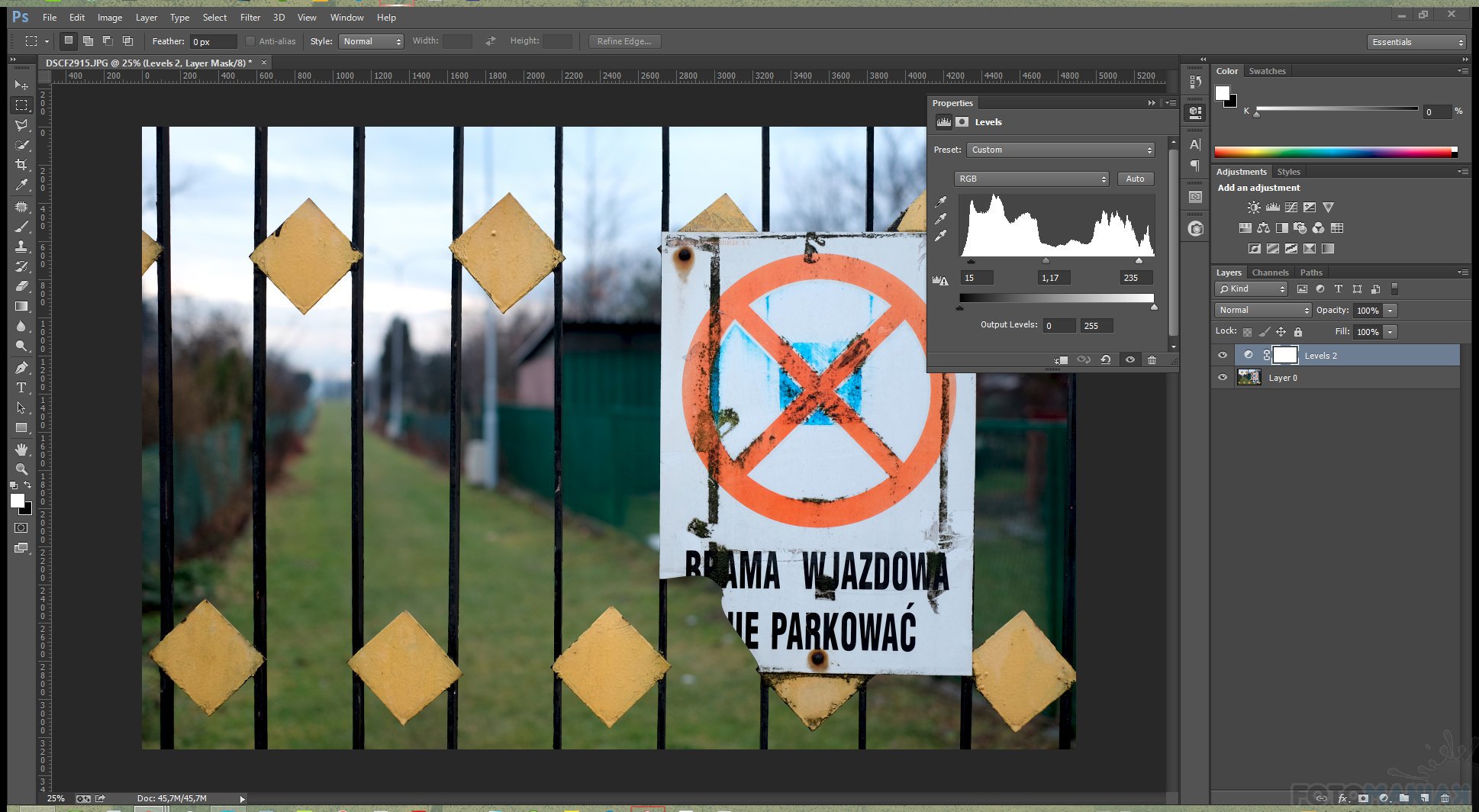Delete the Levels adjustment via trash icon

coord(1152,359)
